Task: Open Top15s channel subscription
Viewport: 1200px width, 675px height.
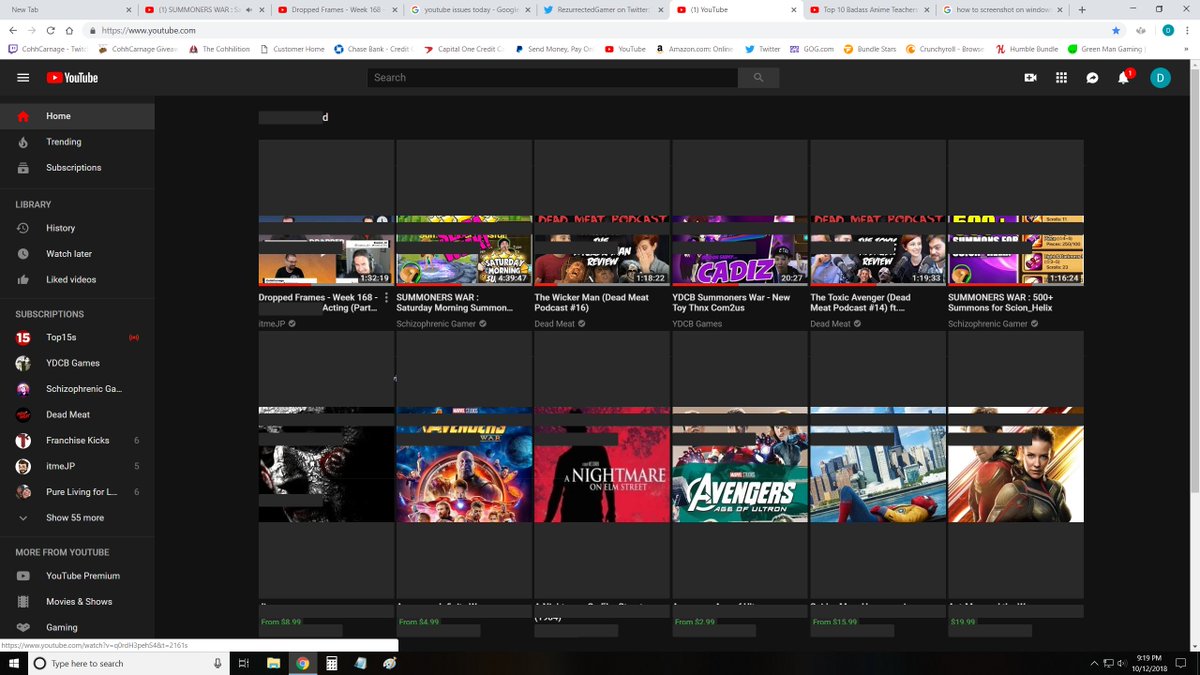Action: (77, 338)
